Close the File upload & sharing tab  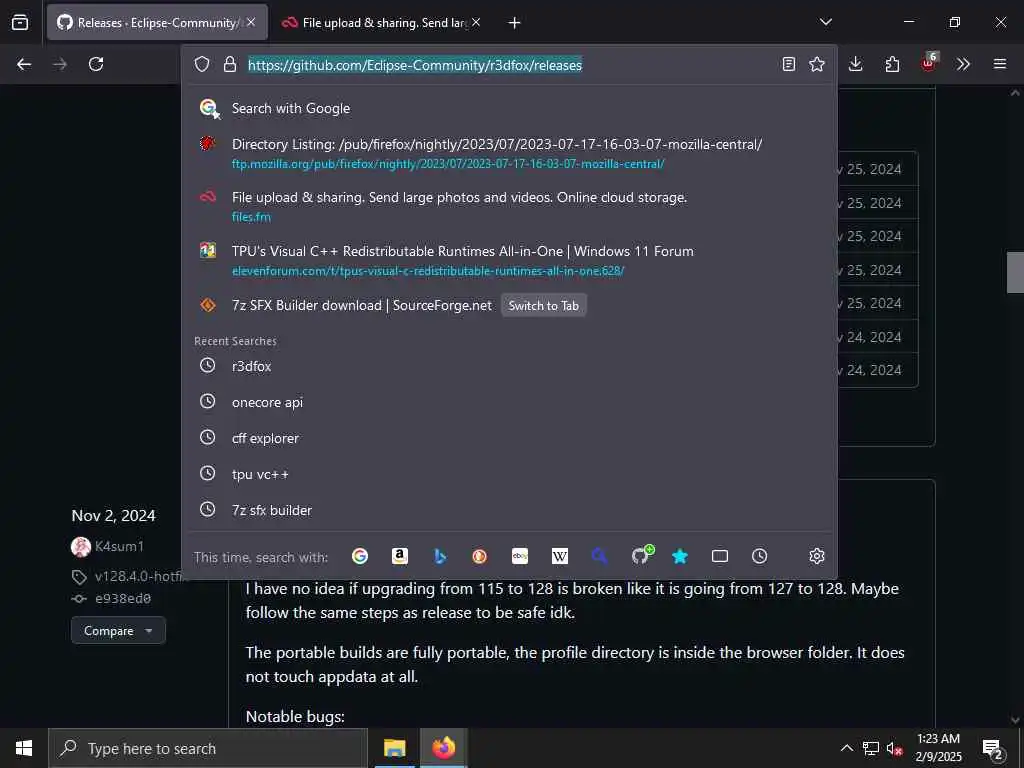(476, 22)
